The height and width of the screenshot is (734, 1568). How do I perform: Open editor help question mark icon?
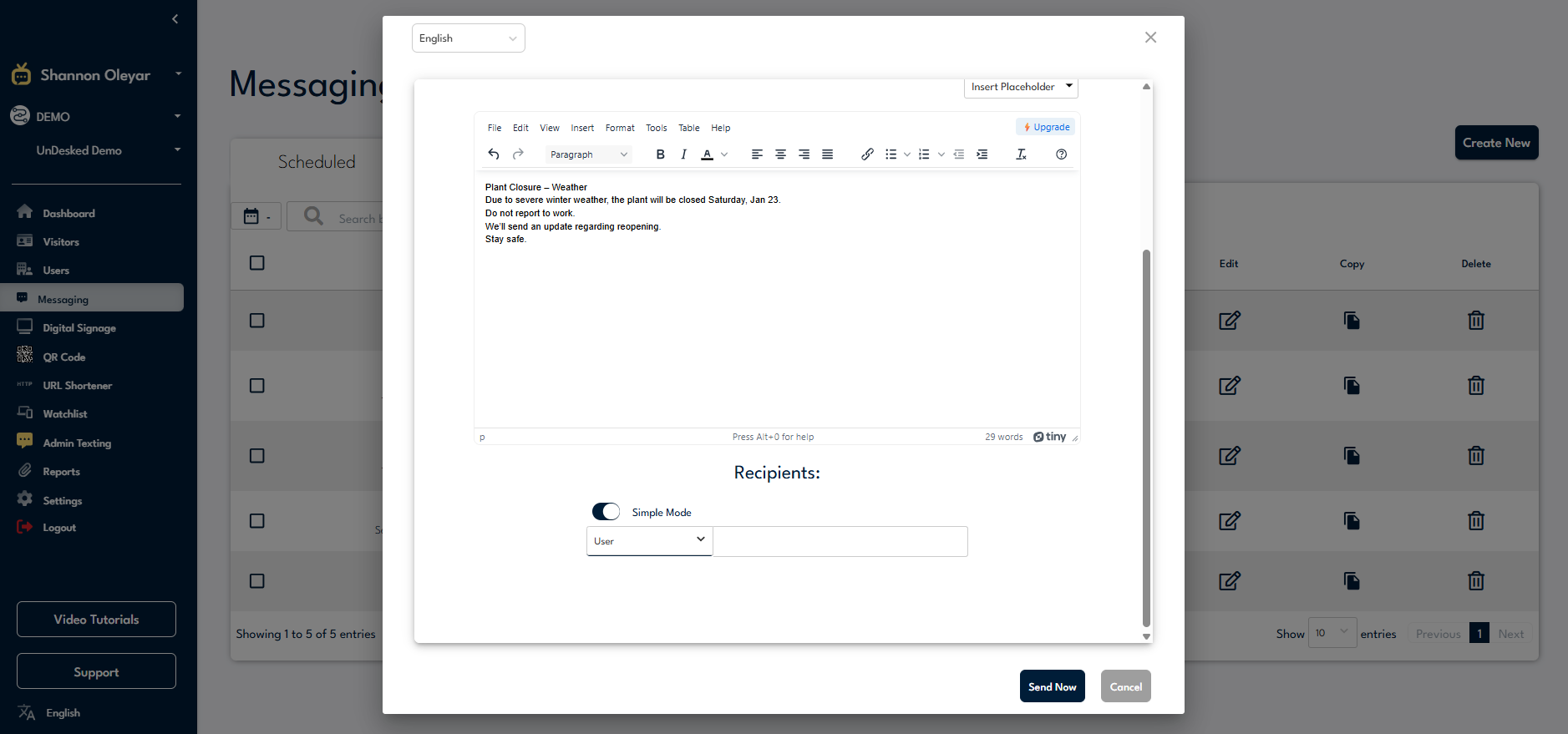click(1061, 154)
